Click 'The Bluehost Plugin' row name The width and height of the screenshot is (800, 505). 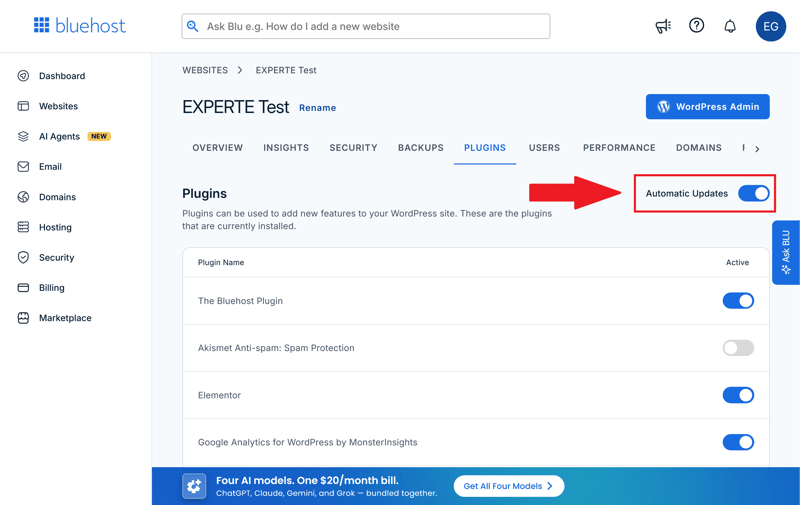pos(240,301)
